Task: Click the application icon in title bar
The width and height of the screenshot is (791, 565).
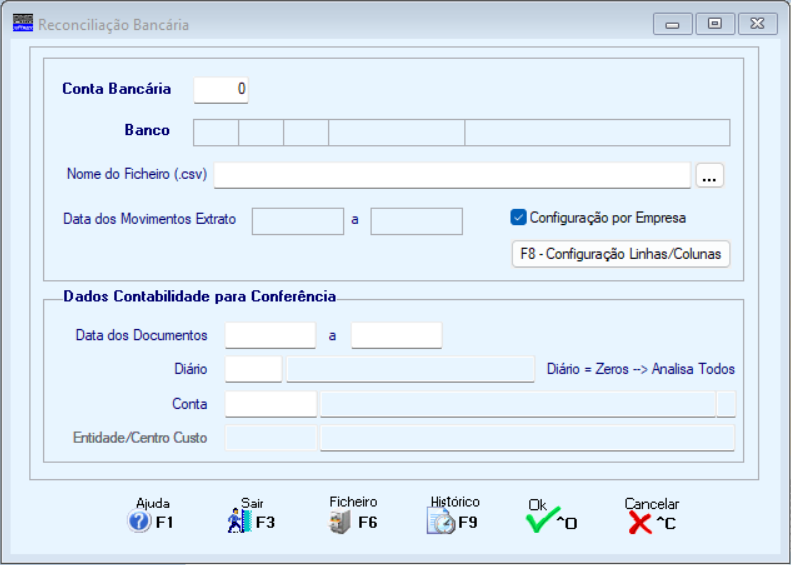Action: coord(23,23)
